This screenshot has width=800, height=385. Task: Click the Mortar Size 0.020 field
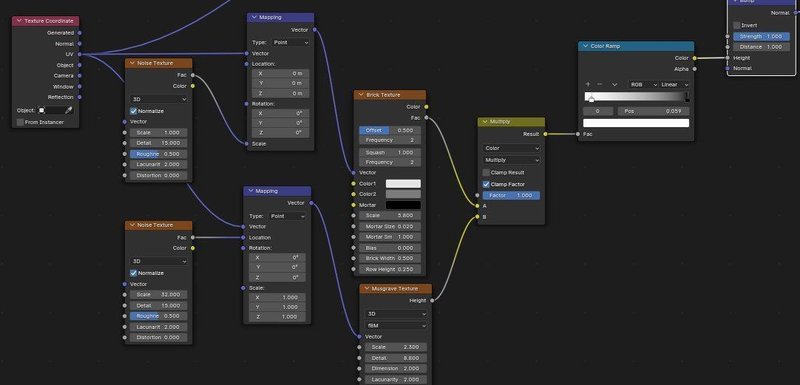coord(390,226)
